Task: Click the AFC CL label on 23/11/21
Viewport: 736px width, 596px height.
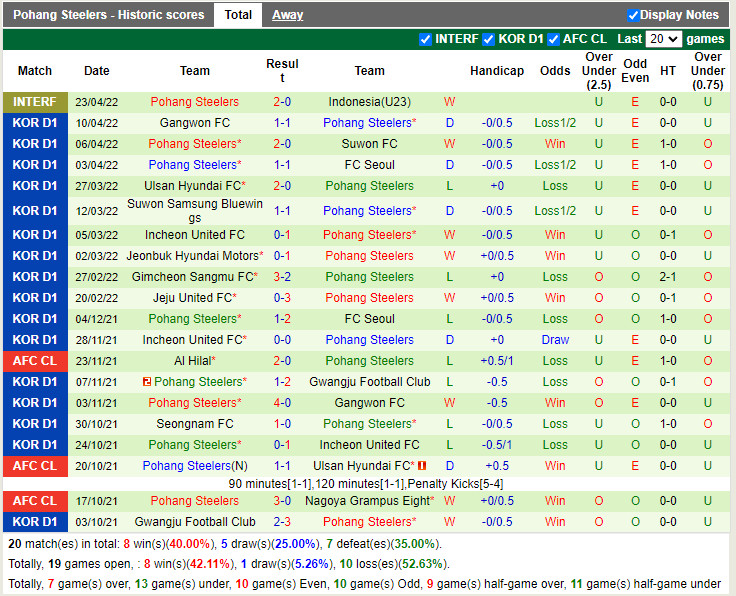Action: 35,361
